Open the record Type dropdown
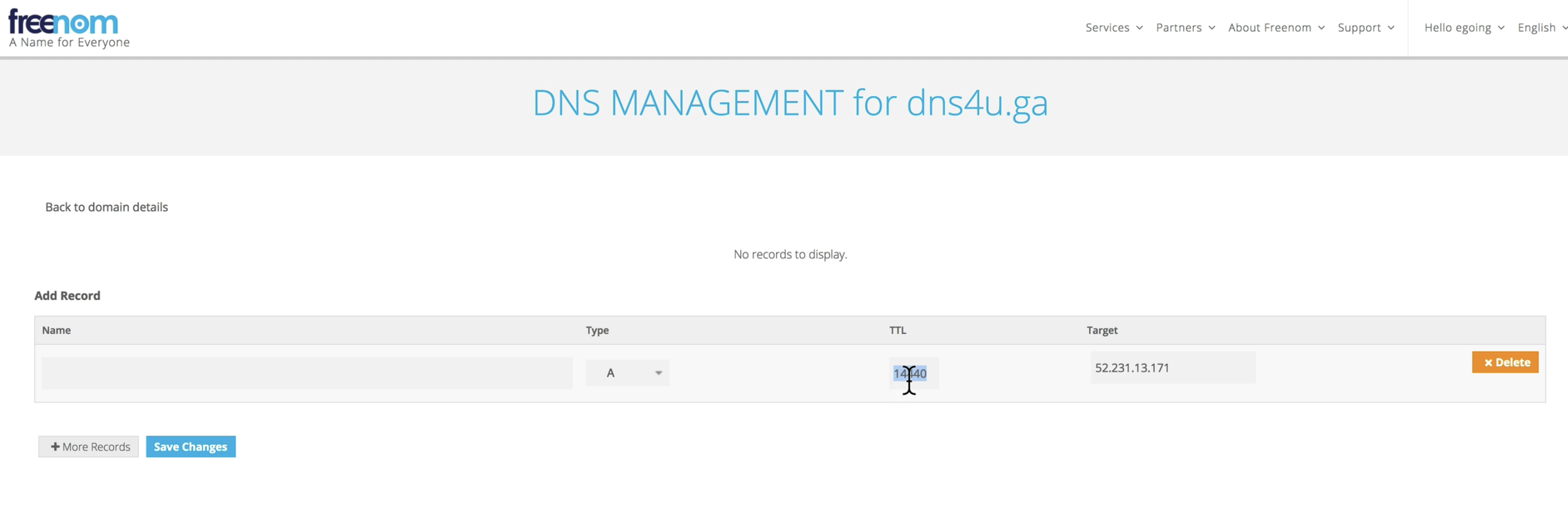 pos(627,373)
